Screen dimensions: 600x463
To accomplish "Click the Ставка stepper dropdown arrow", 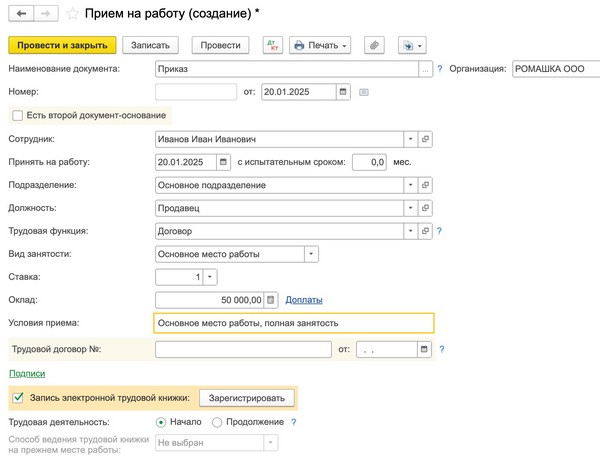I will 211,277.
